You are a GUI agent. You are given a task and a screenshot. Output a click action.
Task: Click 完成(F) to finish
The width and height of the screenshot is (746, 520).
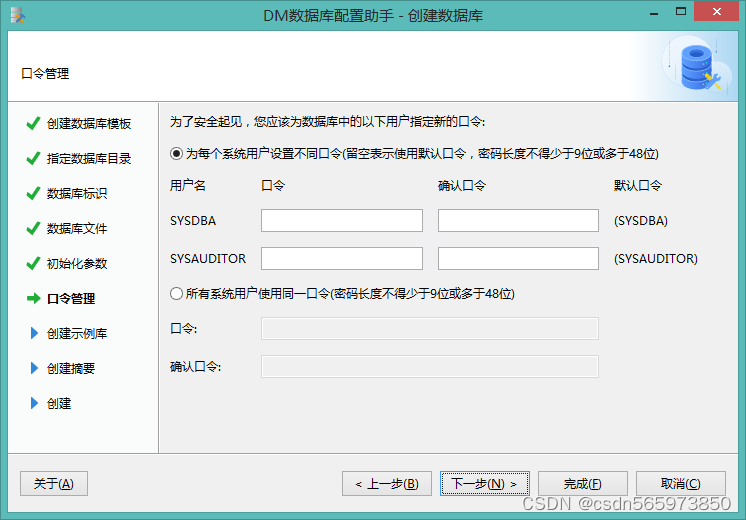coord(583,483)
